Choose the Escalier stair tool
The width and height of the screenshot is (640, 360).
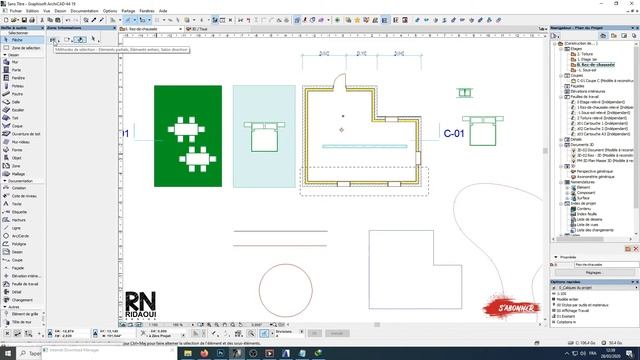tap(22, 110)
